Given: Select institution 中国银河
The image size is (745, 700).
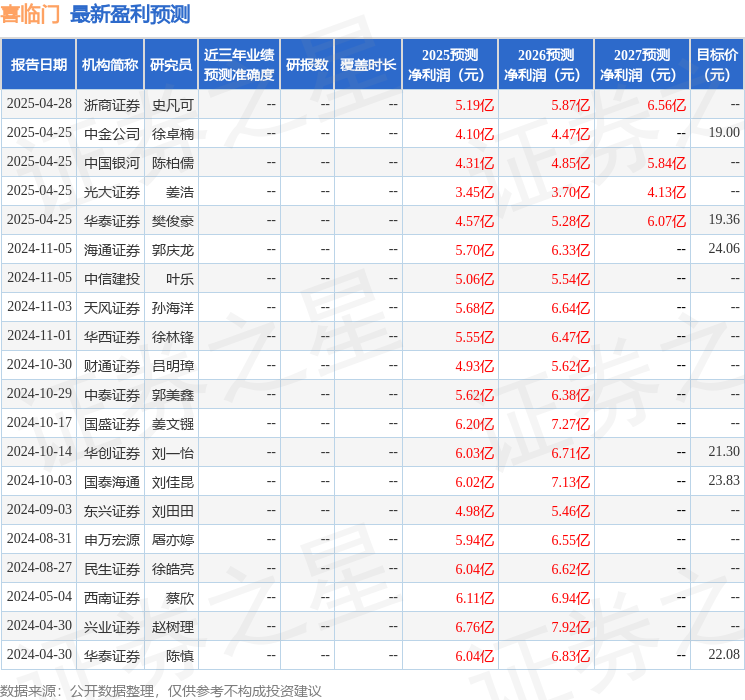Looking at the screenshot, I should pos(112,163).
